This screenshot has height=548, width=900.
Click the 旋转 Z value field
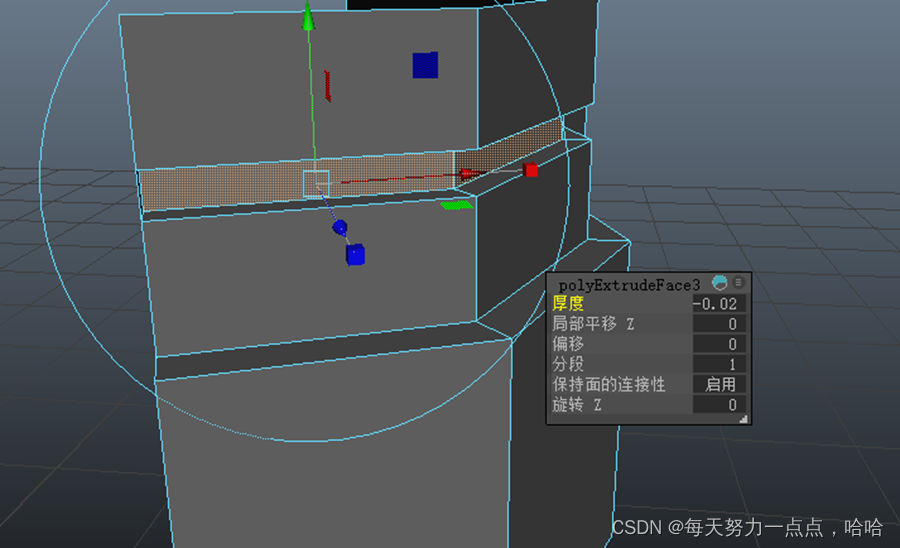coord(718,405)
